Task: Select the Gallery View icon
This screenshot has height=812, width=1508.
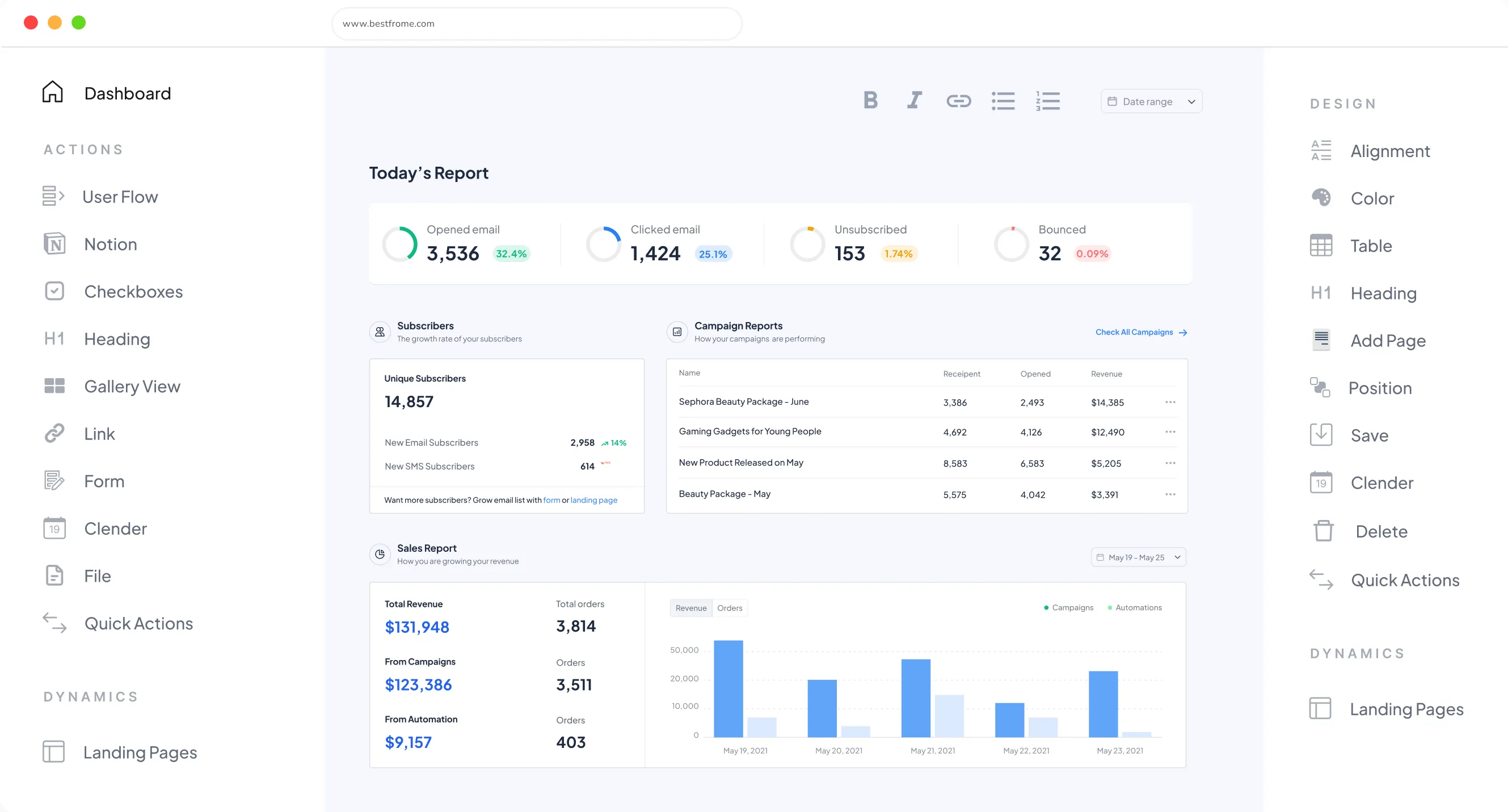Action: coord(54,386)
